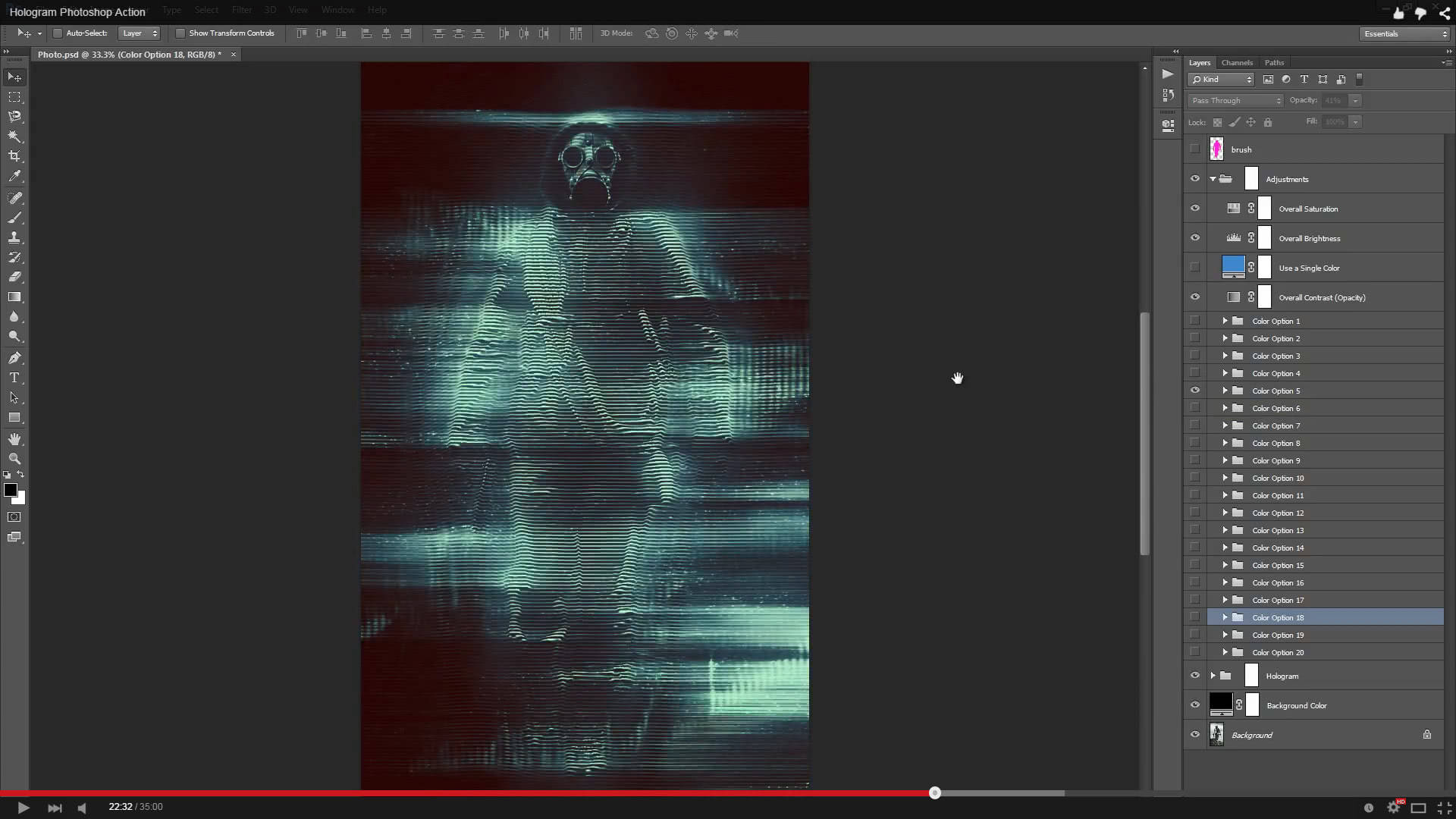Select the Lasso tool
The image size is (1456, 819).
point(14,117)
